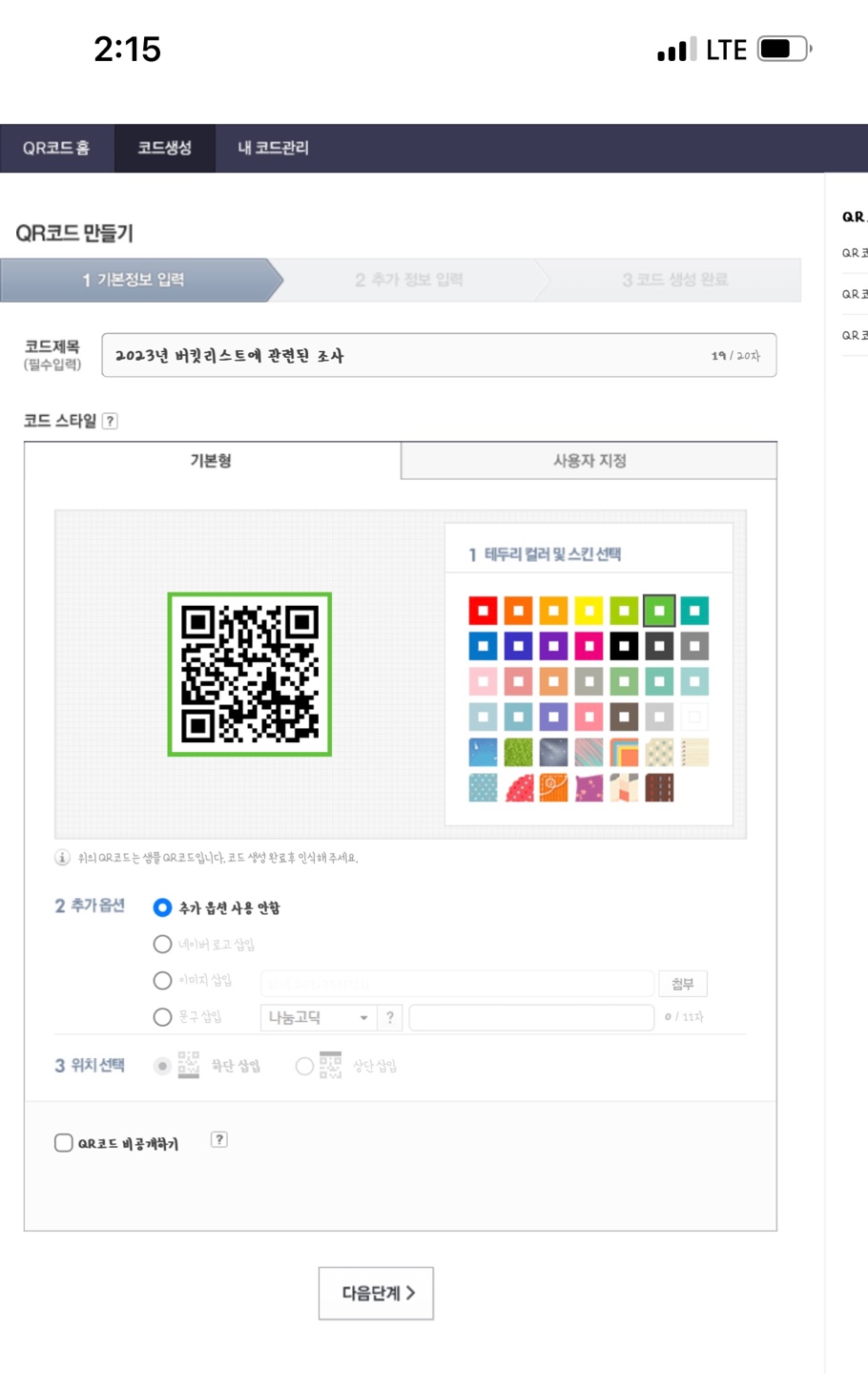Pick the black border color swatch
868x1374 pixels.
[x=624, y=646]
